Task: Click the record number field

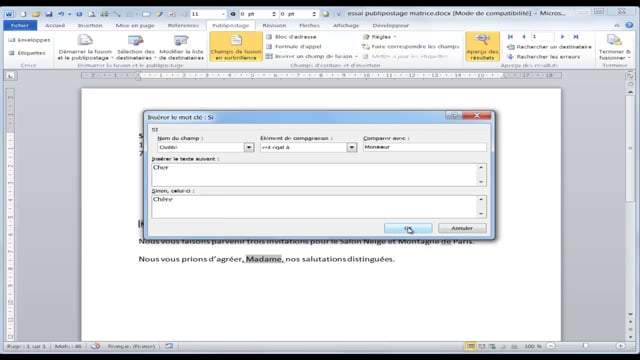Action: 542,37
